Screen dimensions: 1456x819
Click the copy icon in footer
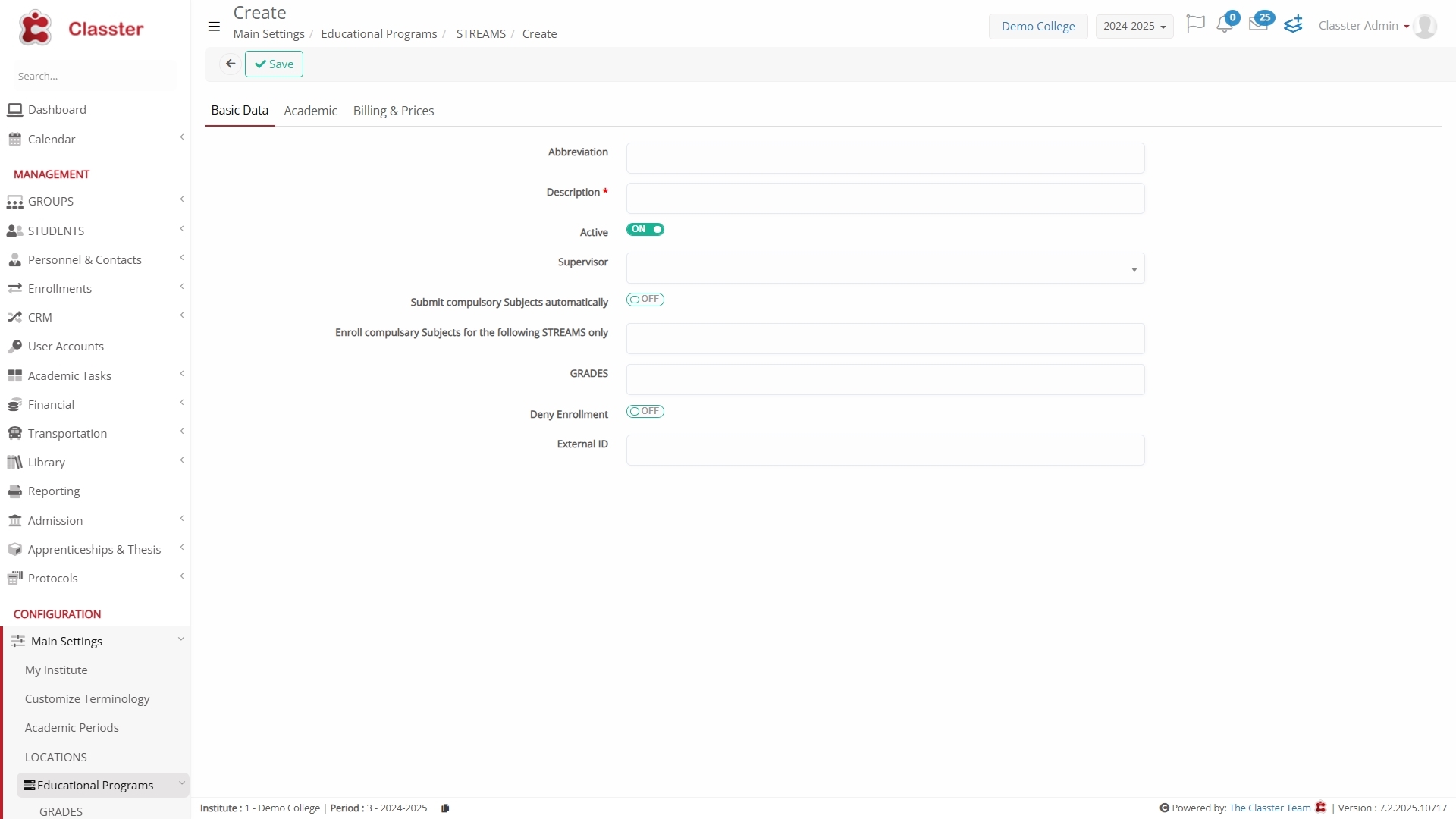[x=445, y=808]
